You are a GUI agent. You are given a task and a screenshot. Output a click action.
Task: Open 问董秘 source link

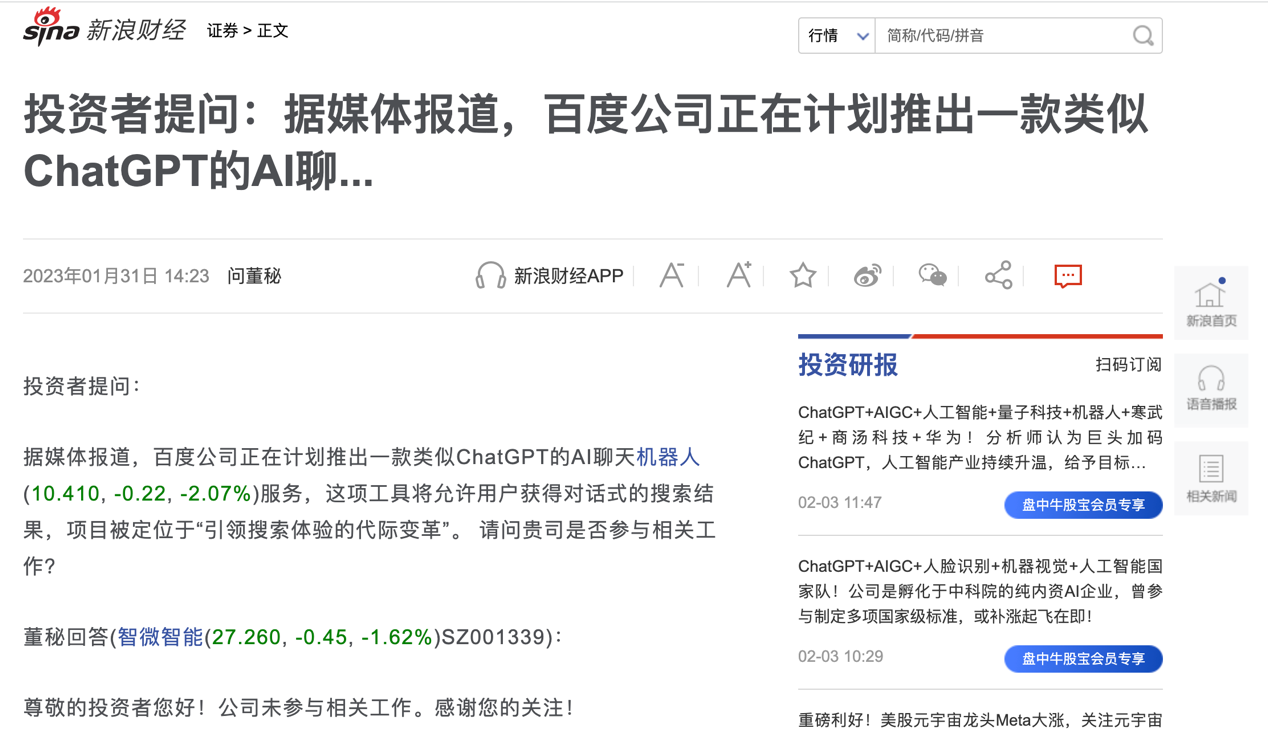pos(254,276)
